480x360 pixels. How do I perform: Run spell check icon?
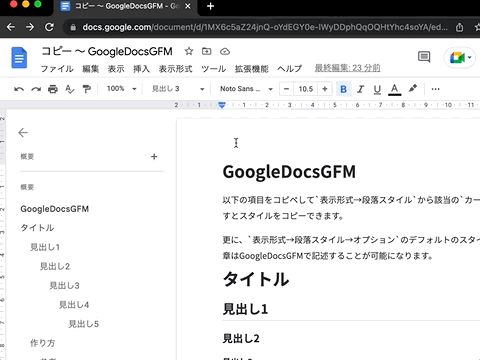[70, 89]
